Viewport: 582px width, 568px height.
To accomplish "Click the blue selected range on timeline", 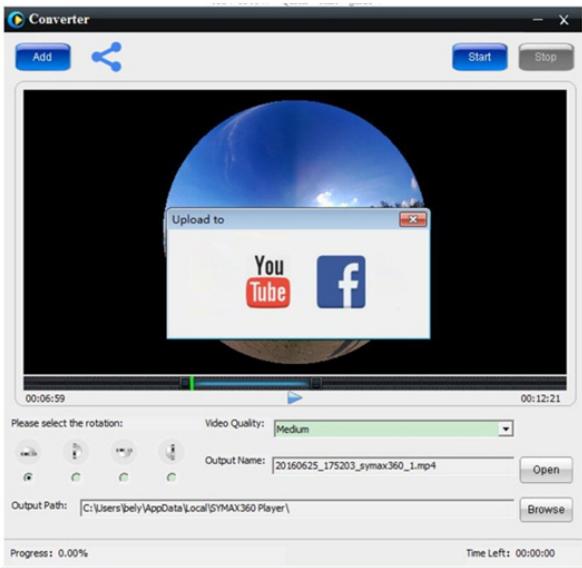I will click(252, 383).
